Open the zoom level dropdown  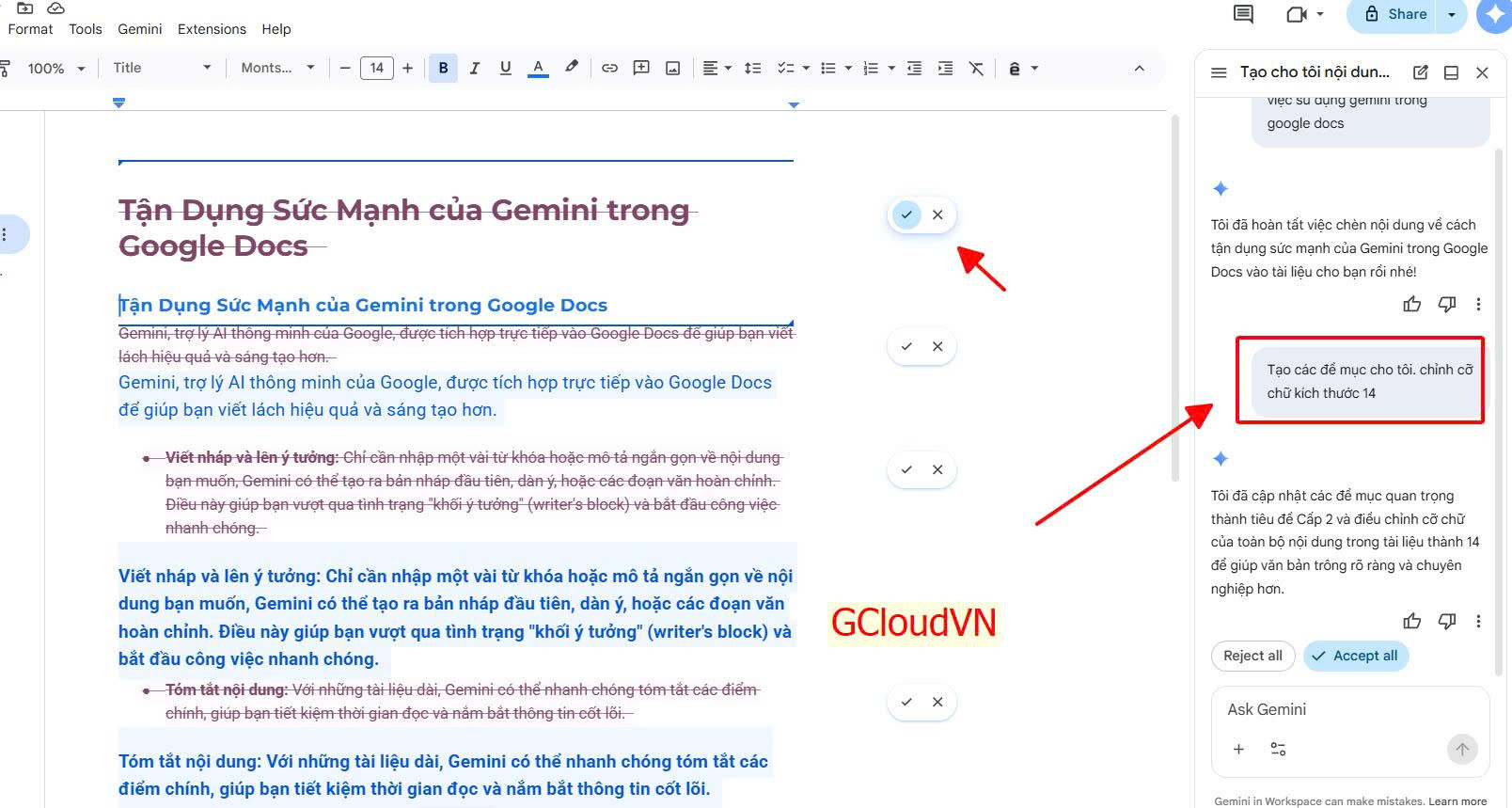55,68
